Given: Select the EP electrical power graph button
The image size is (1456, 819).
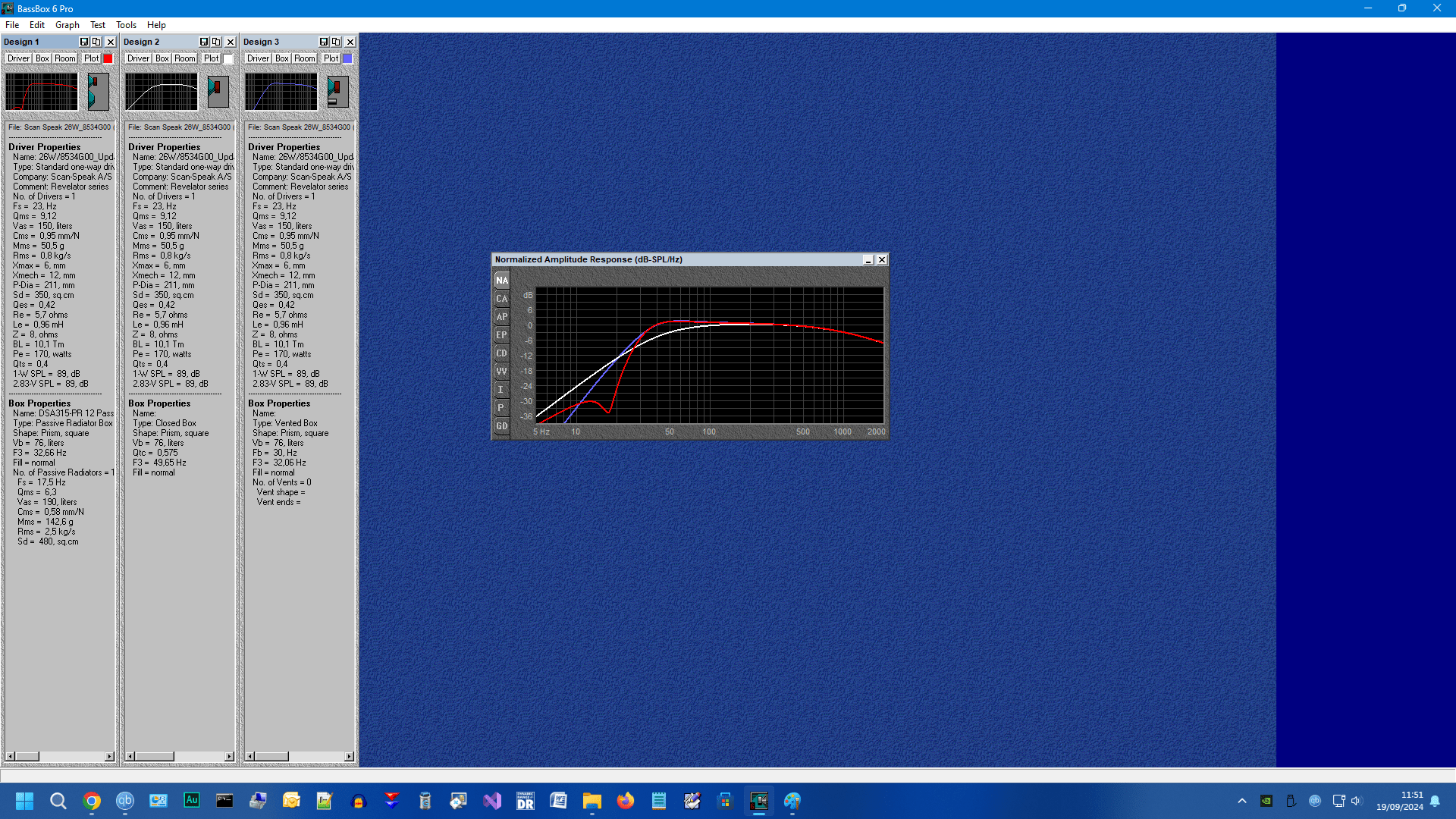Looking at the screenshot, I should pos(501,334).
